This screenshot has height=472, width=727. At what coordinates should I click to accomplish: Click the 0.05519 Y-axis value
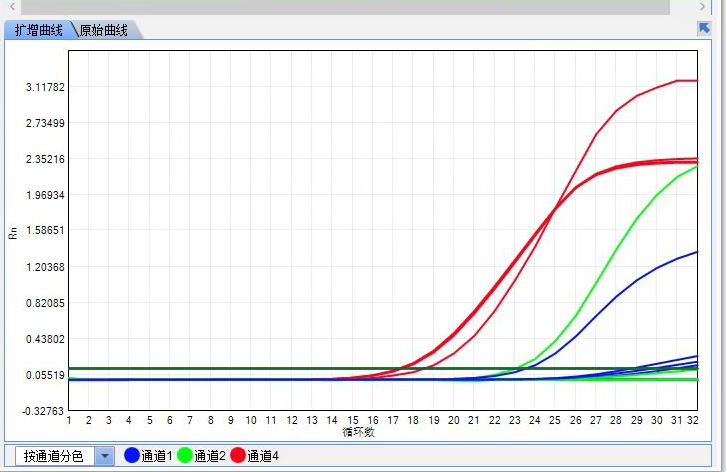45,375
